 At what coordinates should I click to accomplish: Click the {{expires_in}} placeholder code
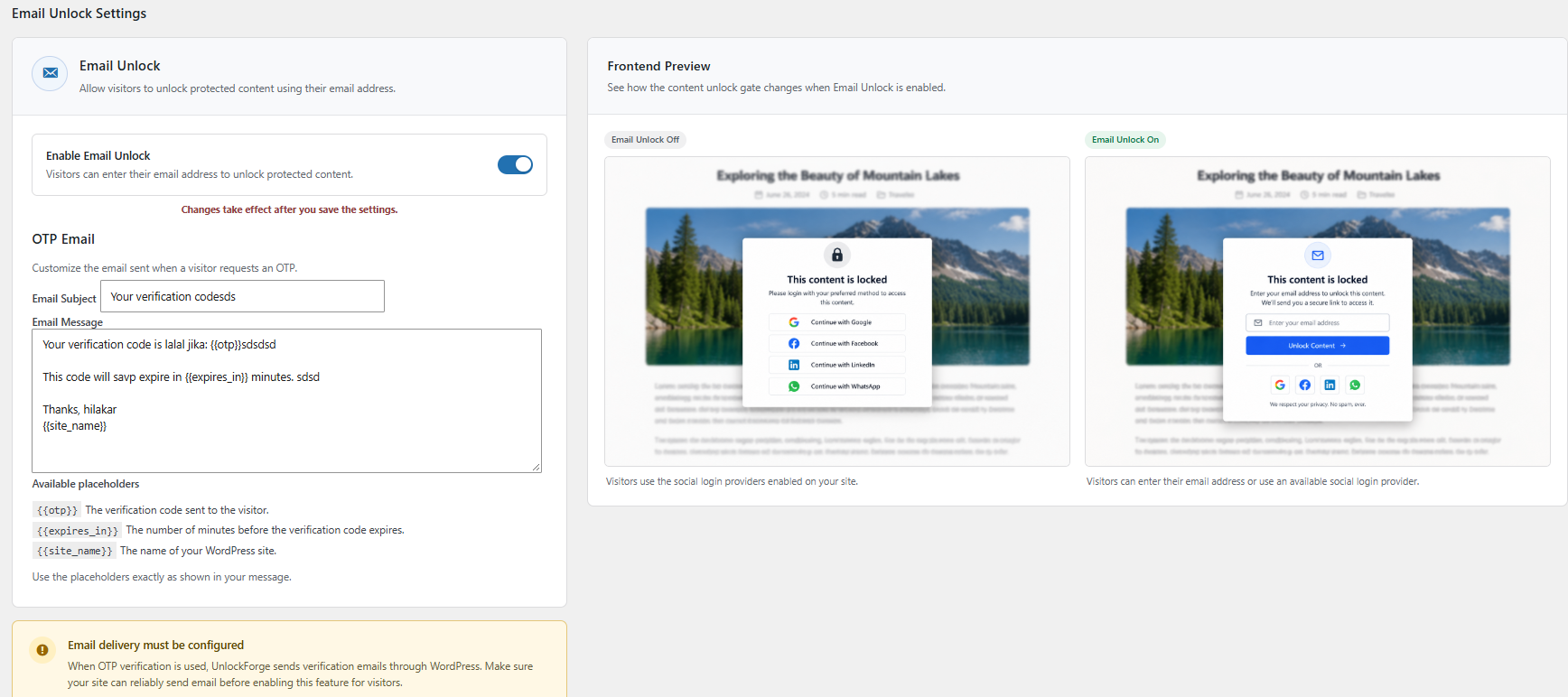[x=78, y=531]
